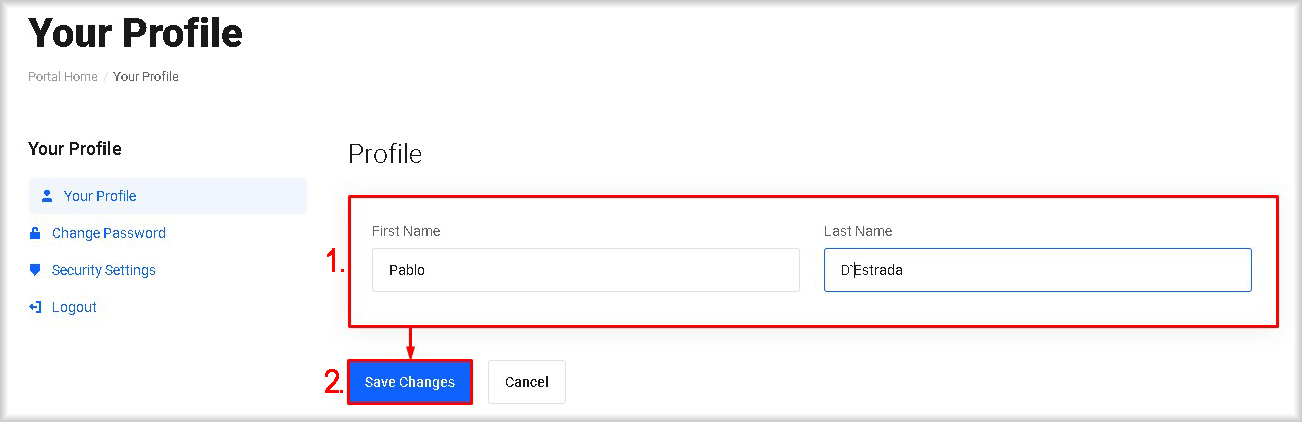Screen dimensions: 1302x422
Task: Open Security Settings from the sidebar
Action: [x=104, y=270]
